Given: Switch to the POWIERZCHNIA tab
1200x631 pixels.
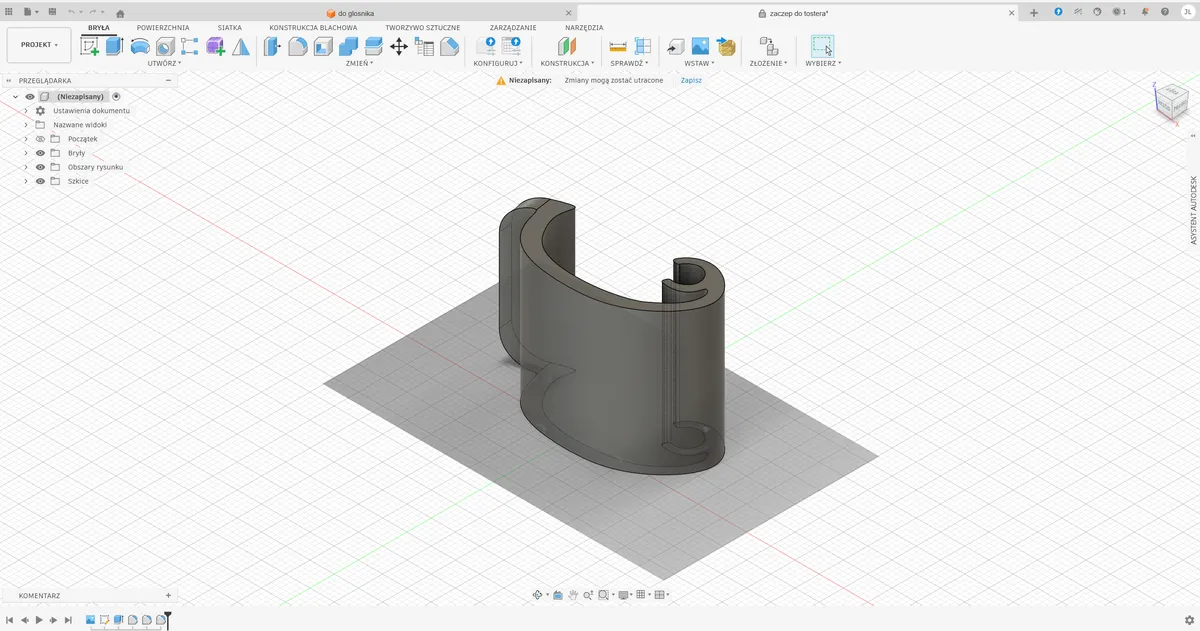Looking at the screenshot, I should 163,28.
